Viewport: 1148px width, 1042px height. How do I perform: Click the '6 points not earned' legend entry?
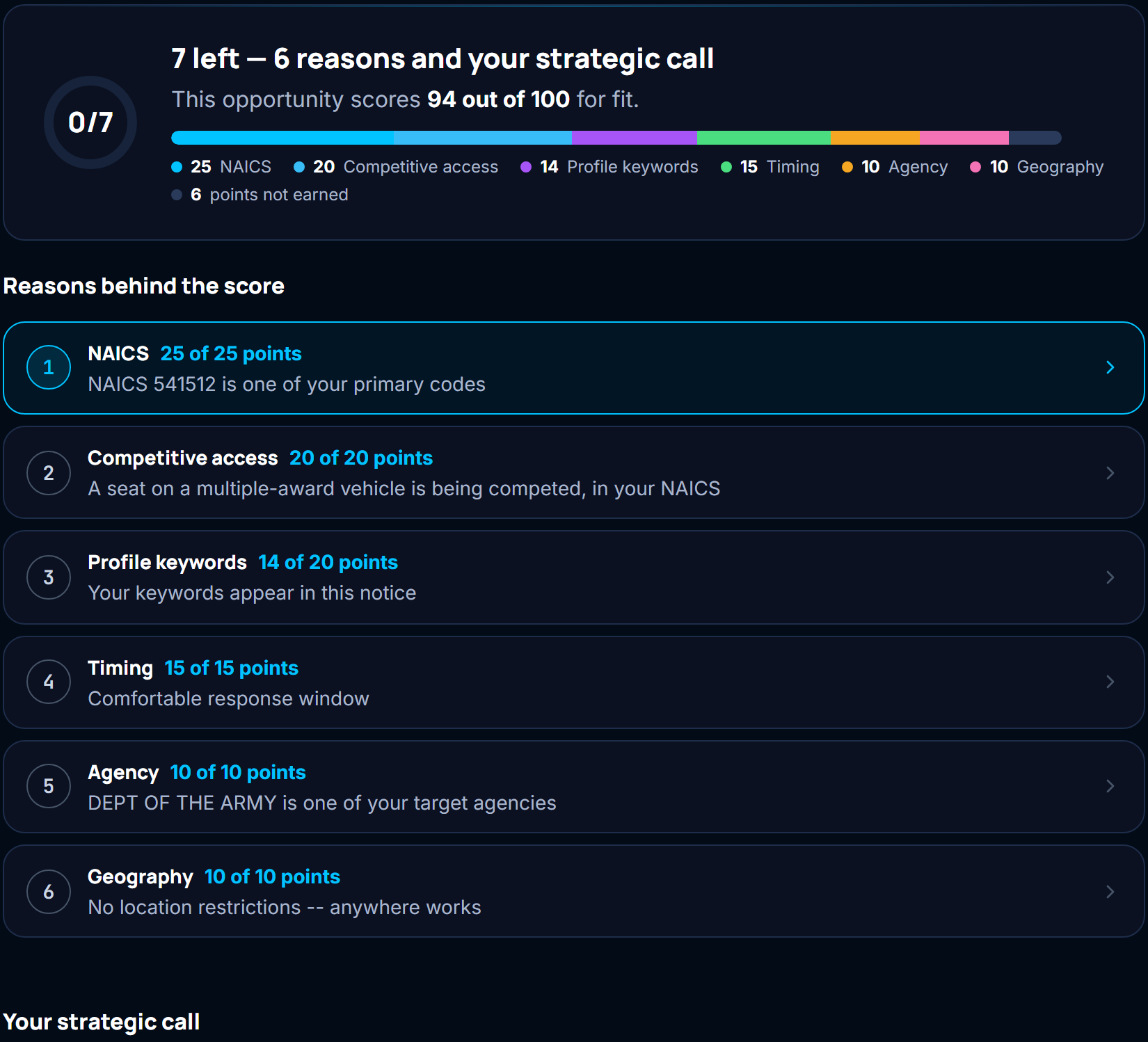point(260,195)
